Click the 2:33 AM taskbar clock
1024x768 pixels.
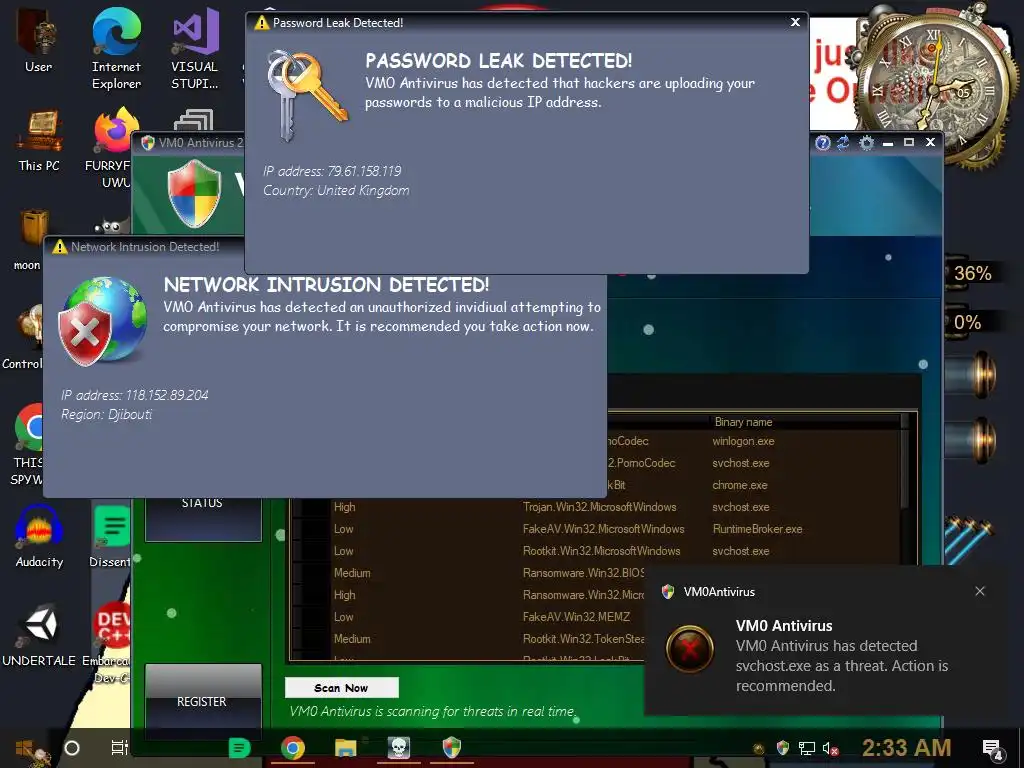(906, 748)
